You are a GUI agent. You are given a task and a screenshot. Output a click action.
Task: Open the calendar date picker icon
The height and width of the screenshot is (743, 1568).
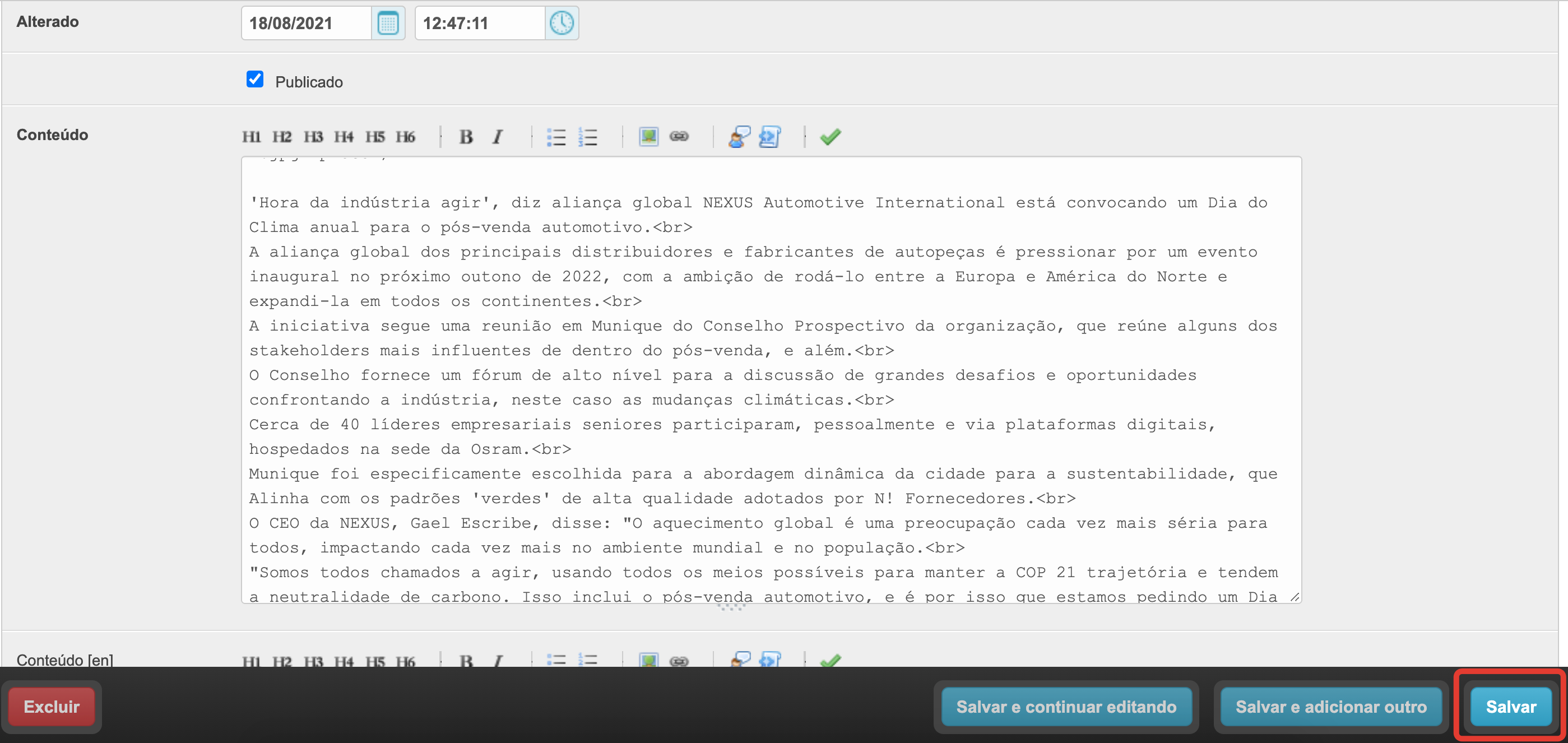click(x=388, y=23)
